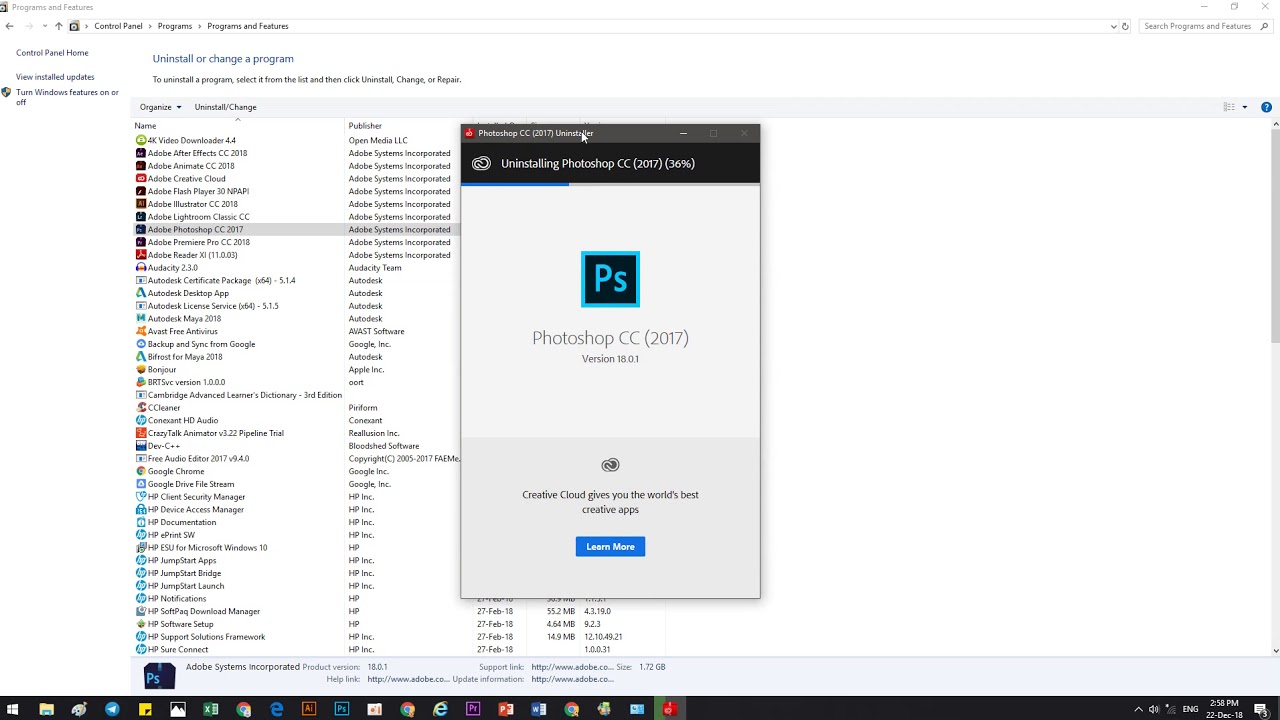1280x720 pixels.
Task: Open the View installed updates link
Action: pos(55,77)
